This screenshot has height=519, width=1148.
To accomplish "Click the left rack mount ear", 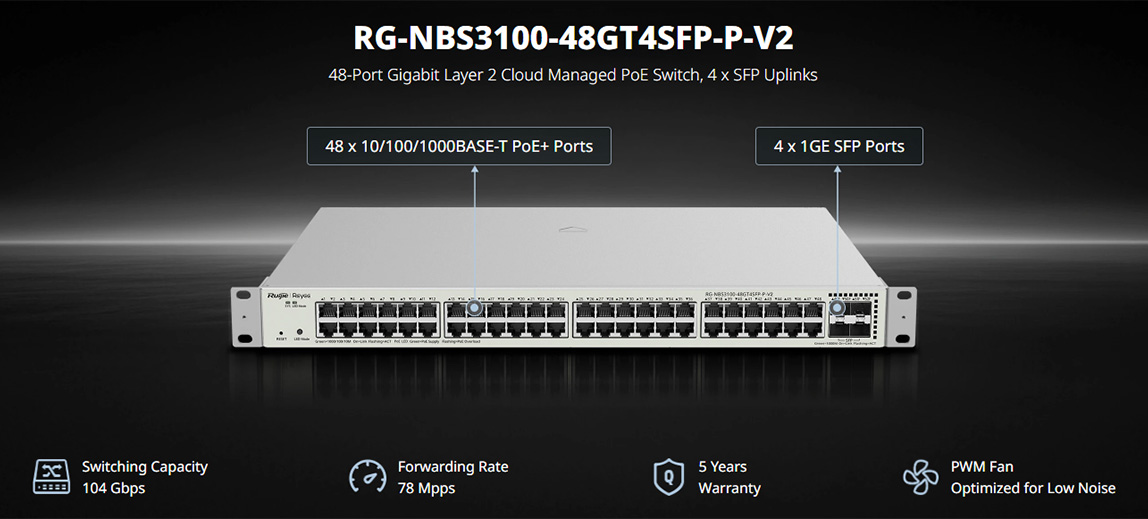I will click(x=245, y=317).
